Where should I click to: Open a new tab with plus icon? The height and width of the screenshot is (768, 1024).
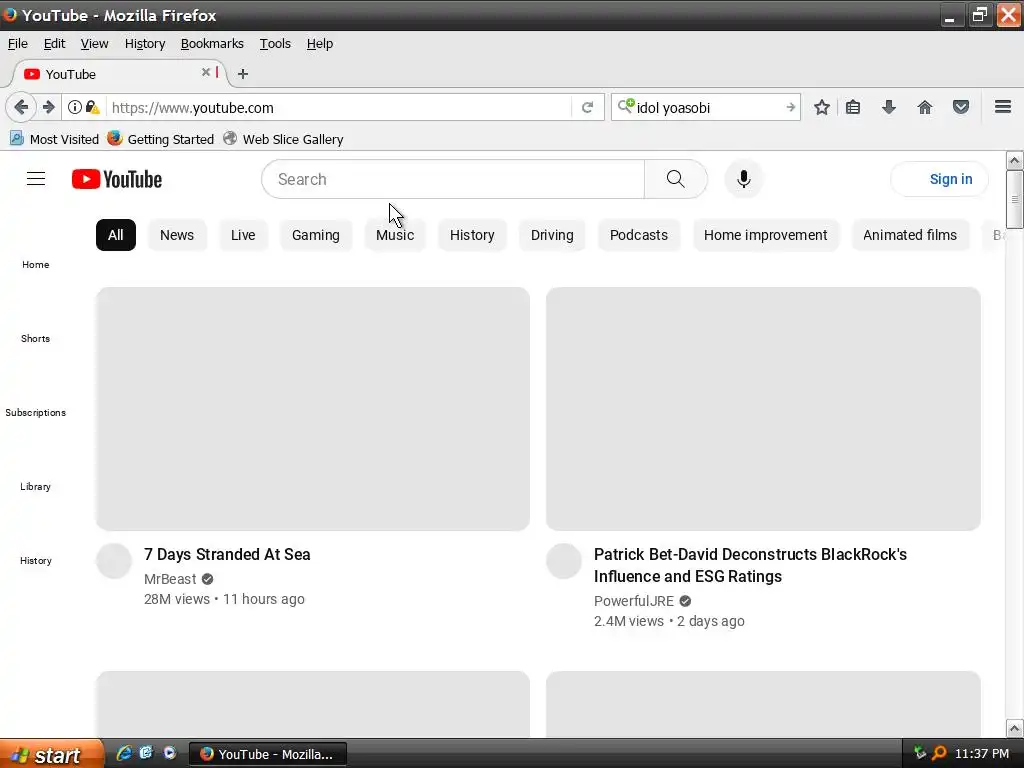point(243,74)
